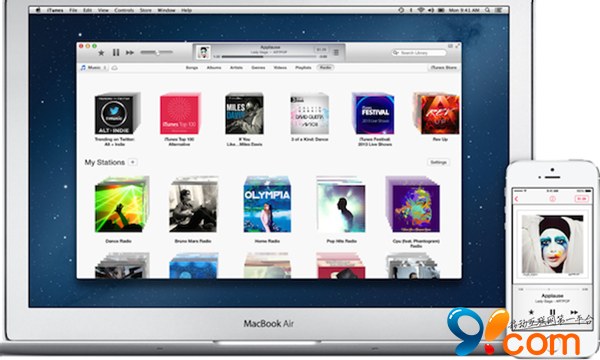Screen dimensions: 600x360
Task: Switch to the Playlists tab
Action: point(303,68)
